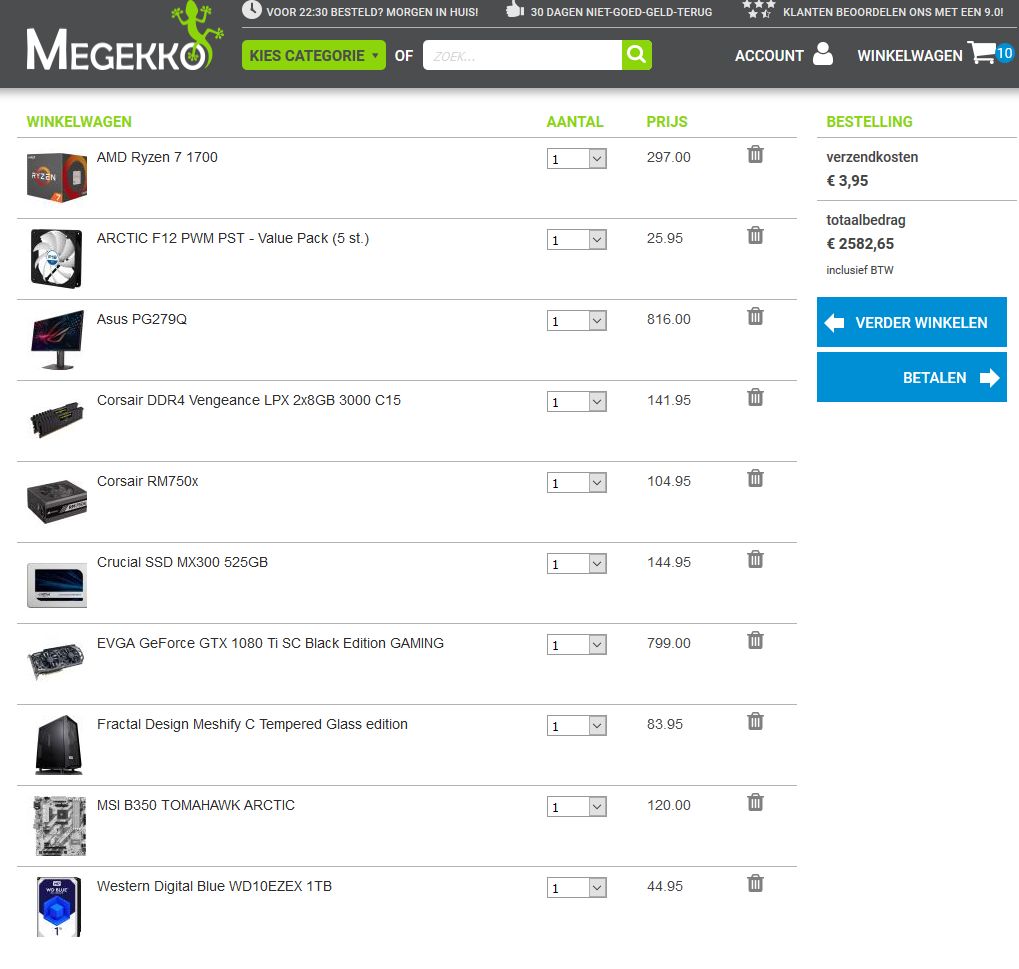Image resolution: width=1019 pixels, height=969 pixels.
Task: Click the Corsair power supply thumbnail
Action: click(57, 501)
